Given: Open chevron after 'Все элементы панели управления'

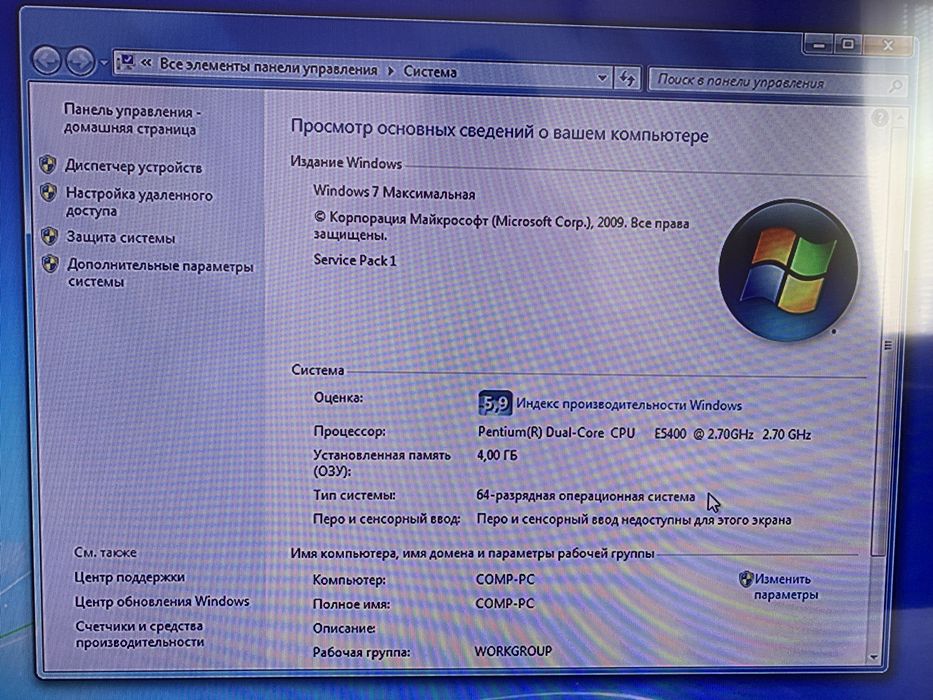Looking at the screenshot, I should tap(391, 71).
